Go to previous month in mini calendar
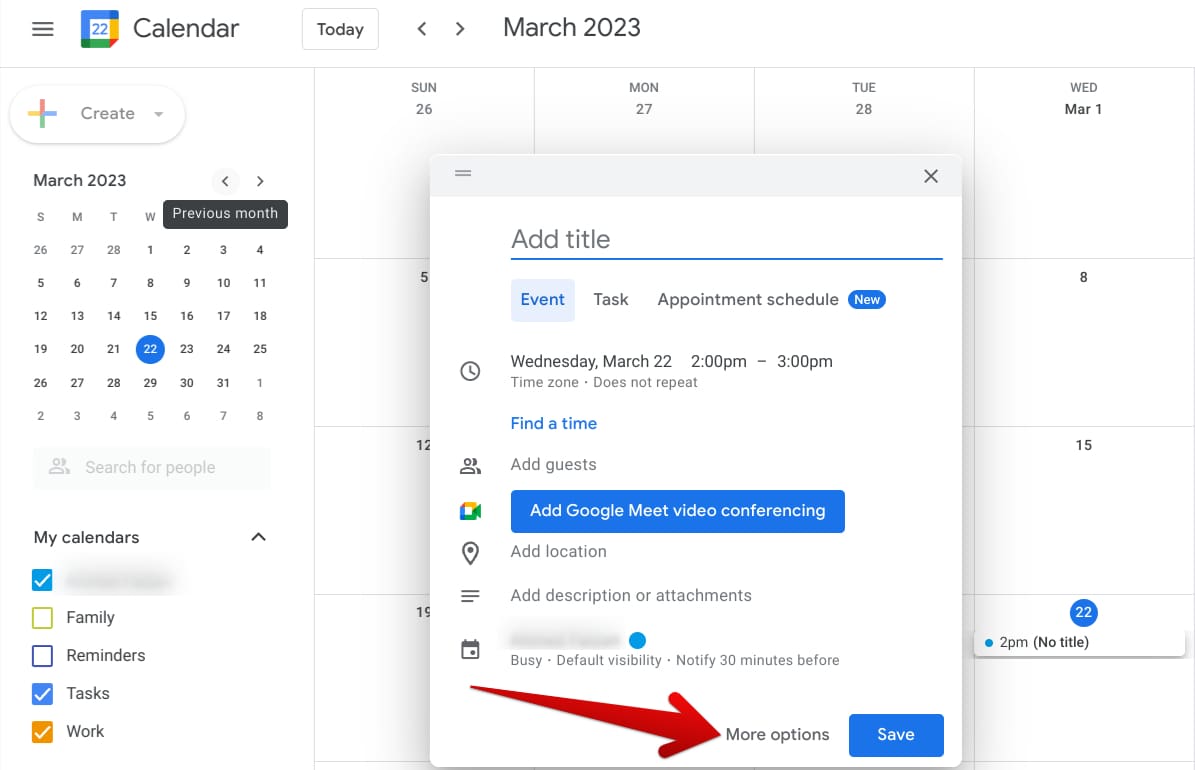The width and height of the screenshot is (1195, 770). 225,181
